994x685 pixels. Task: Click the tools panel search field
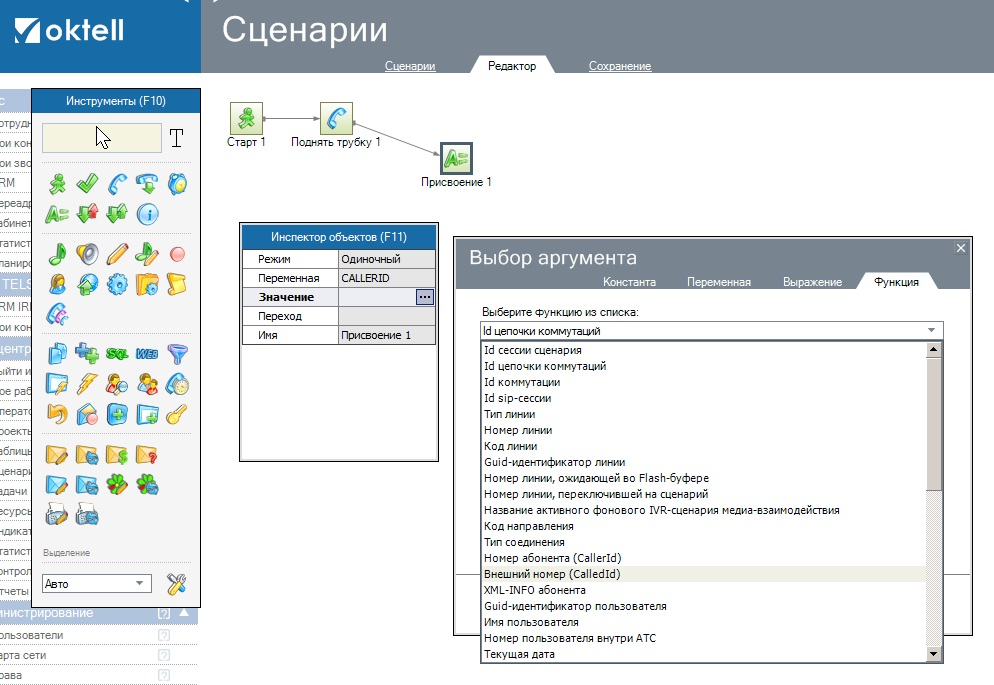tap(101, 138)
